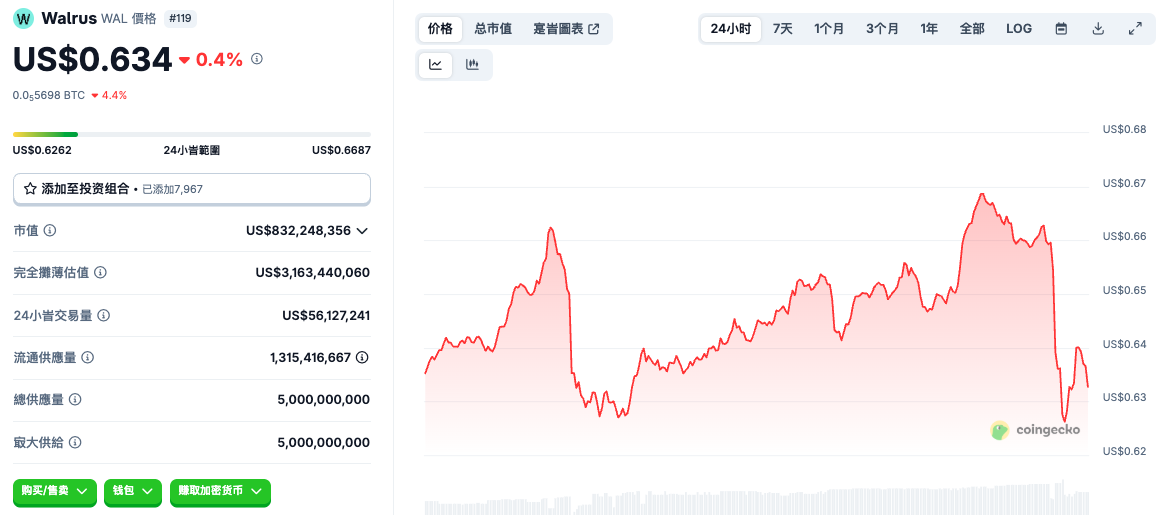Viewport: 1169px width, 515px height.
Task: Show info tooltip for 24小时交易量
Action: click(x=104, y=315)
